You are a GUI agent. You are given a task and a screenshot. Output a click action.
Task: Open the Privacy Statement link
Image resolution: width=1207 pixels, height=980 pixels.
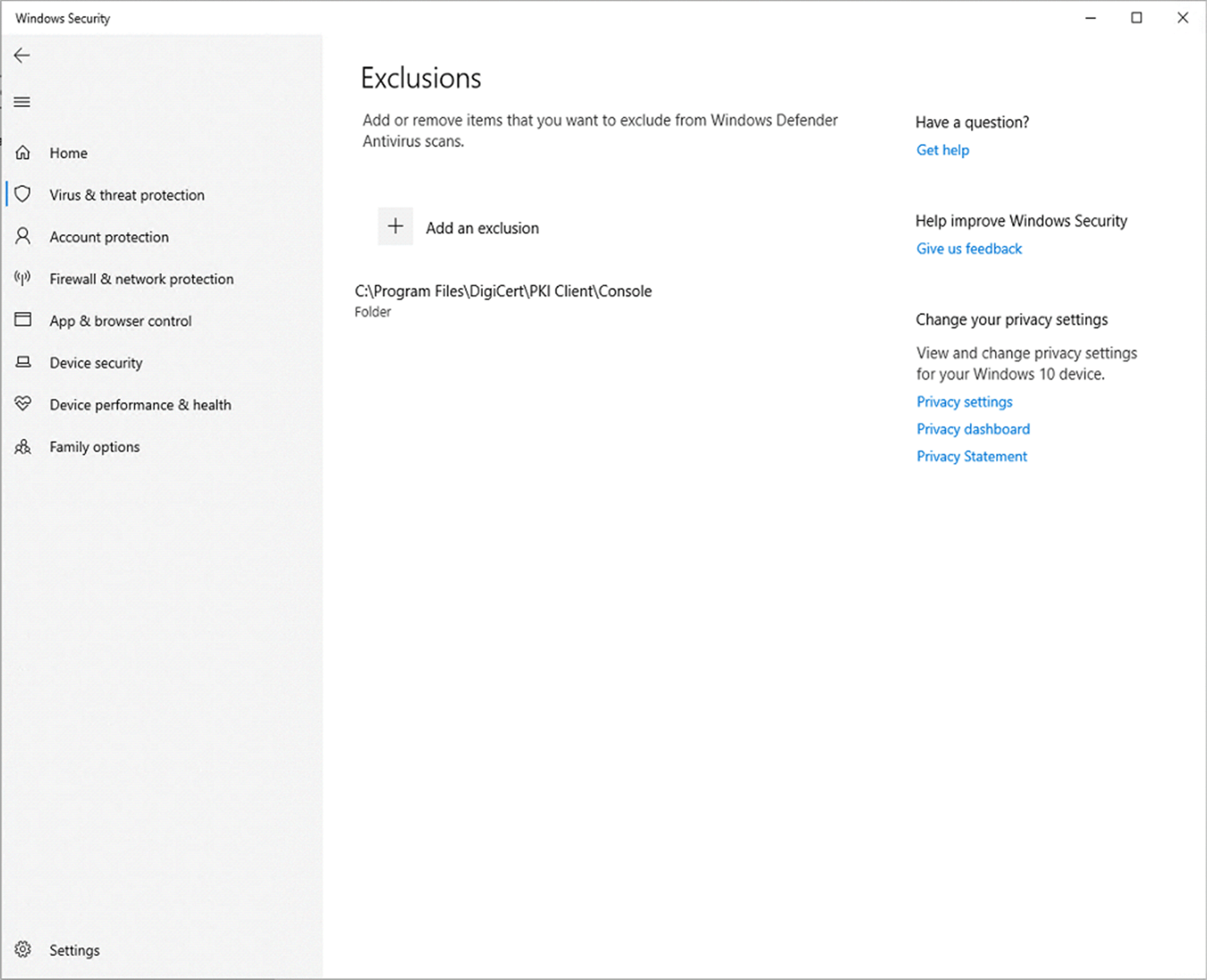click(x=972, y=456)
